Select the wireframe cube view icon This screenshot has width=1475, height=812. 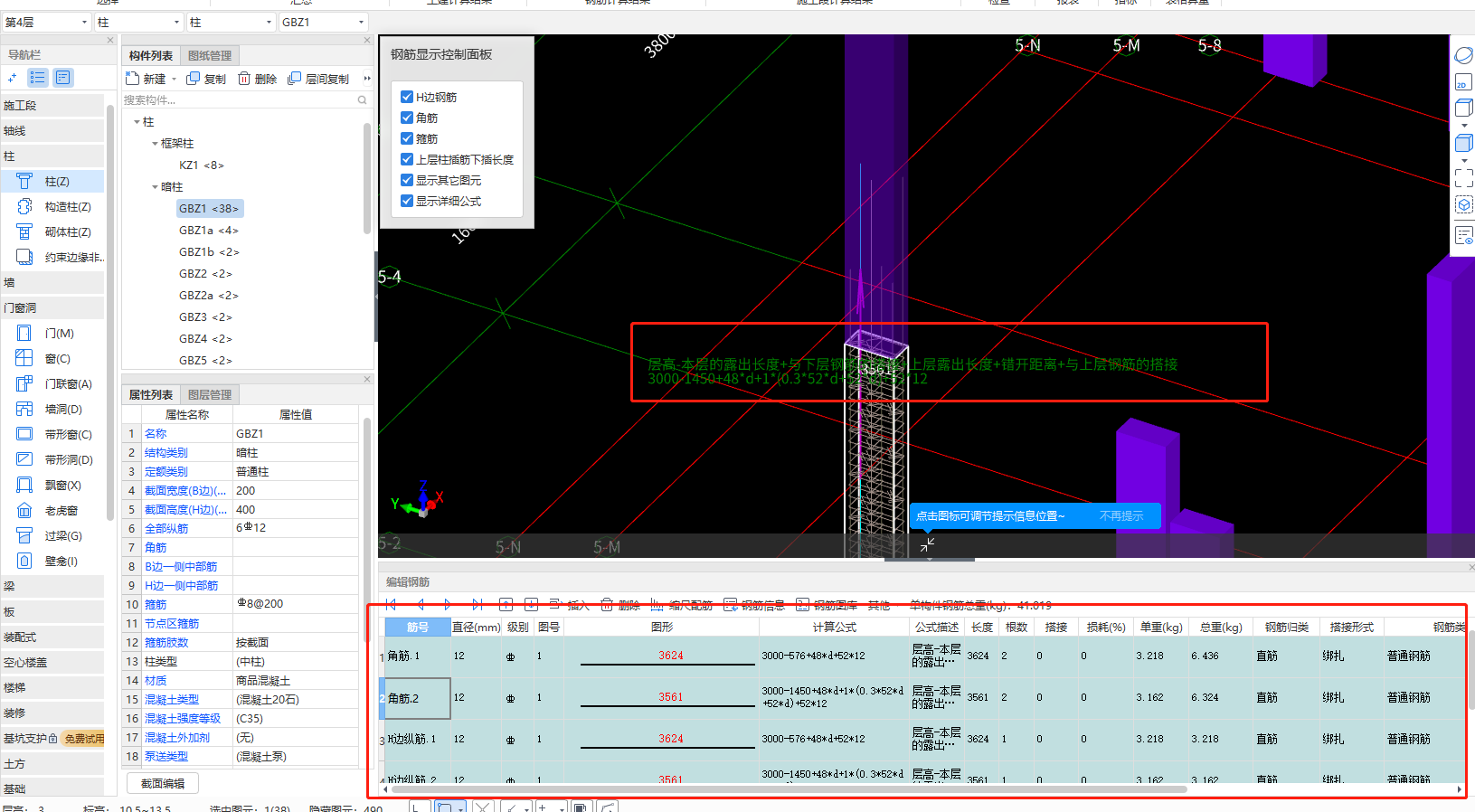[1463, 108]
